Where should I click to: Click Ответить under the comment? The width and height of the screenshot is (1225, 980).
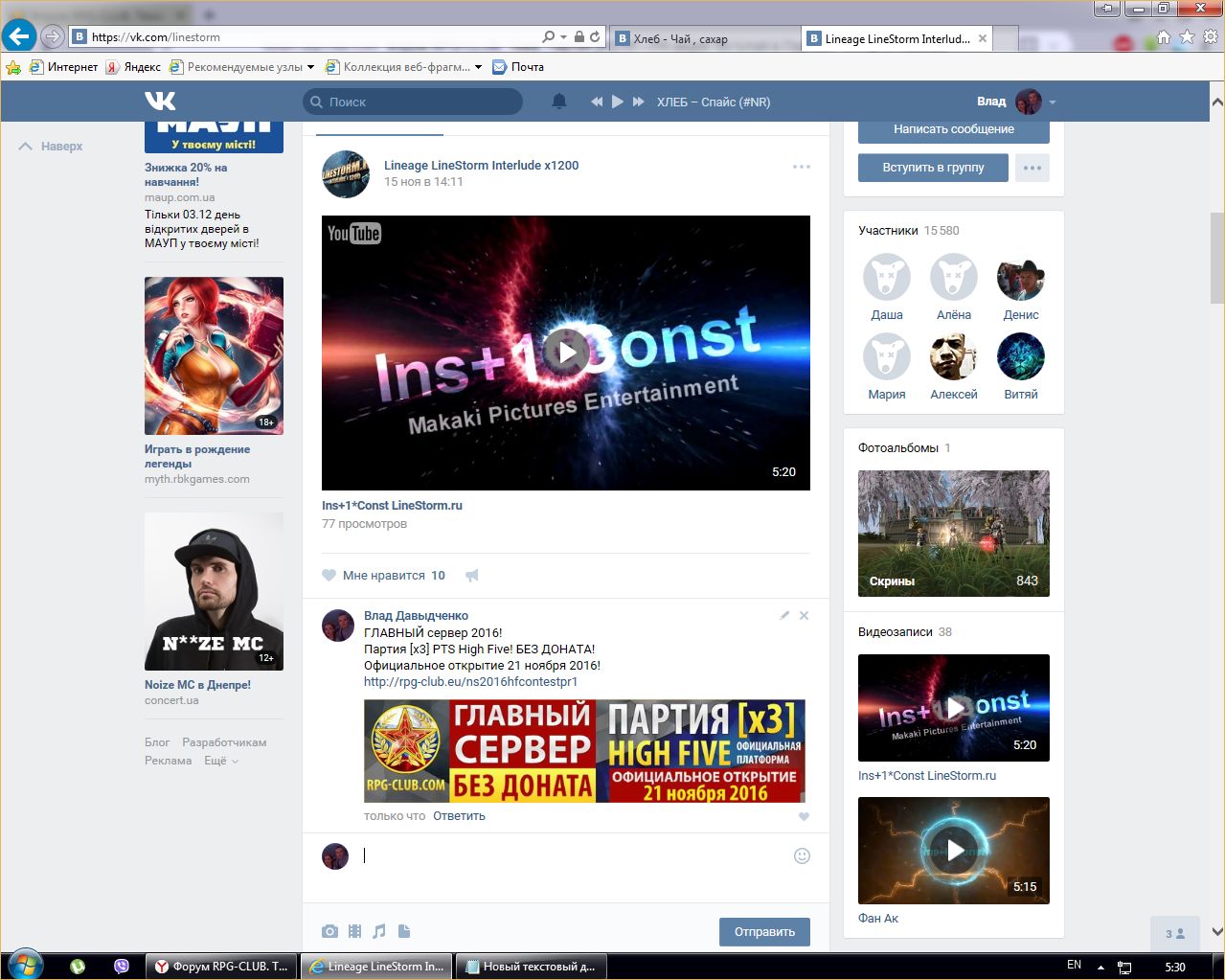(459, 816)
